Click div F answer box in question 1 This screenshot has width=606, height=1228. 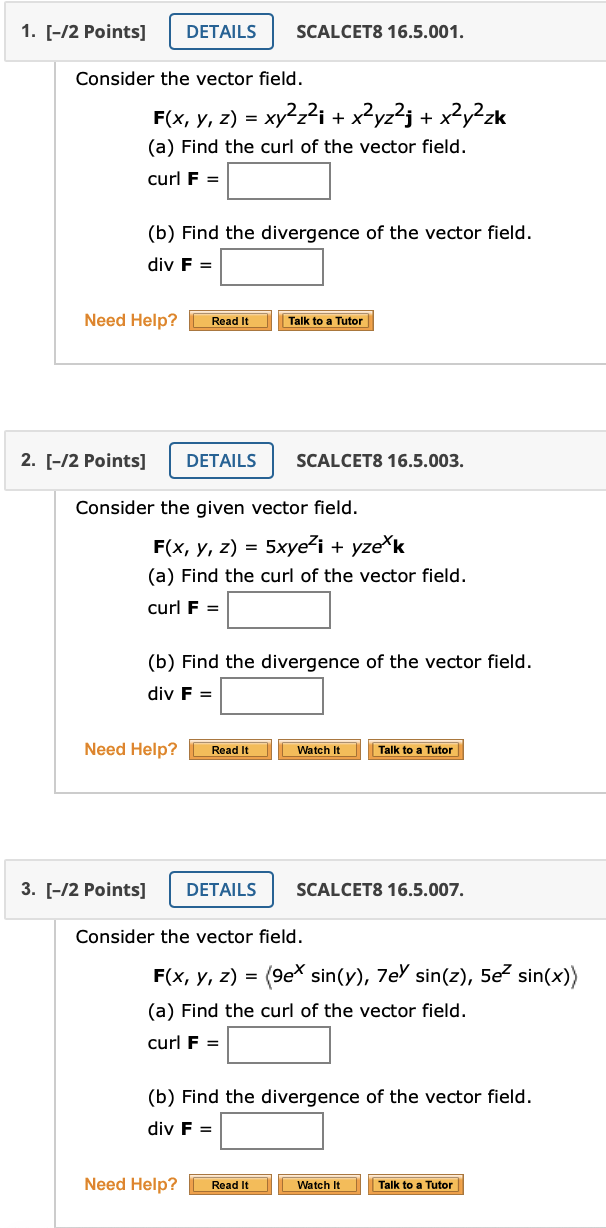tap(272, 267)
